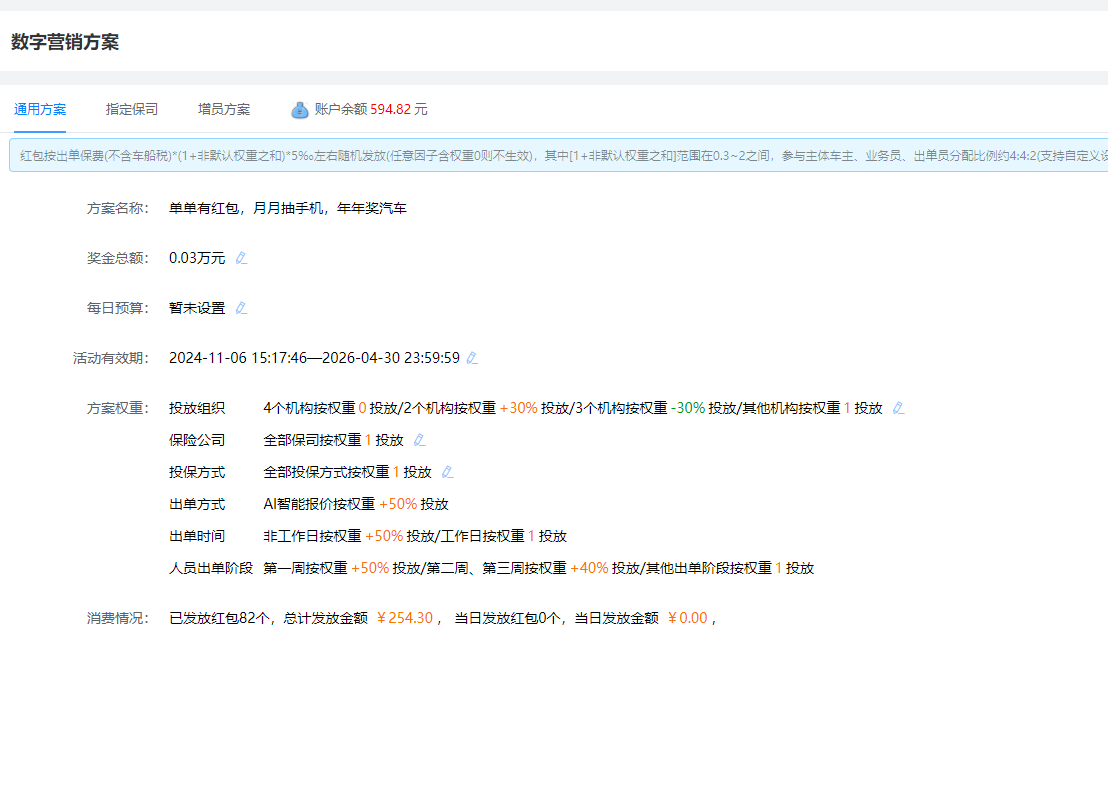Click the 全部投保方式按权重 1 投放 text

tap(347, 472)
